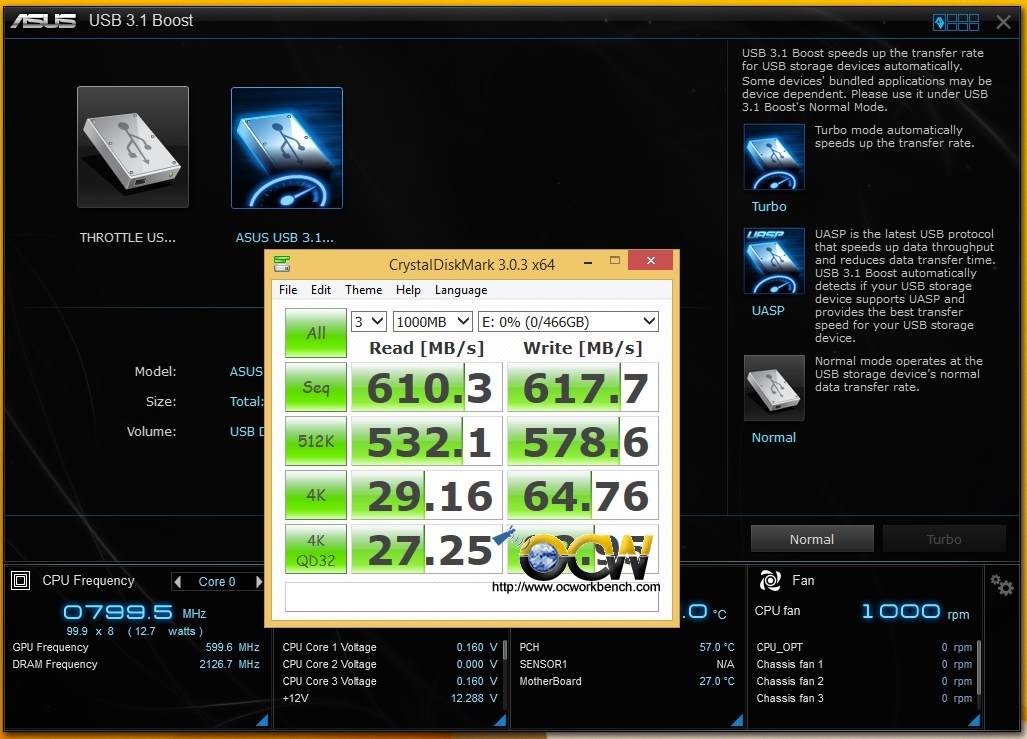Open the File menu in CrystalDiskMark
The width and height of the screenshot is (1027, 739).
288,290
